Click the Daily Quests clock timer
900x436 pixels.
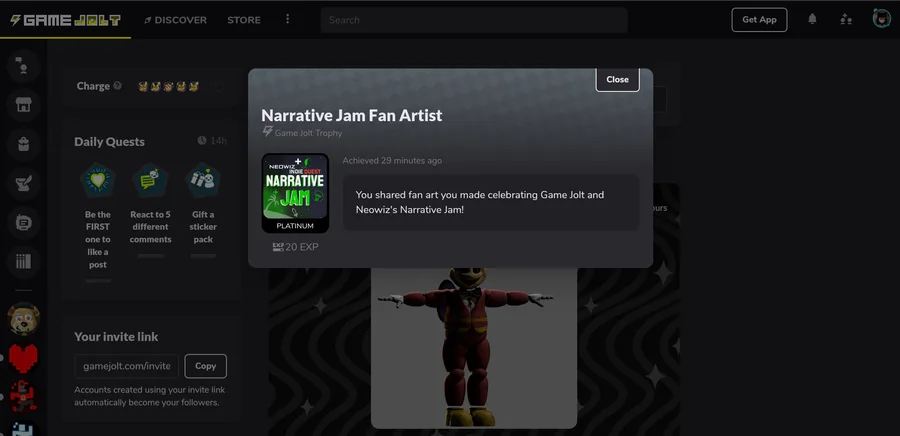point(212,141)
